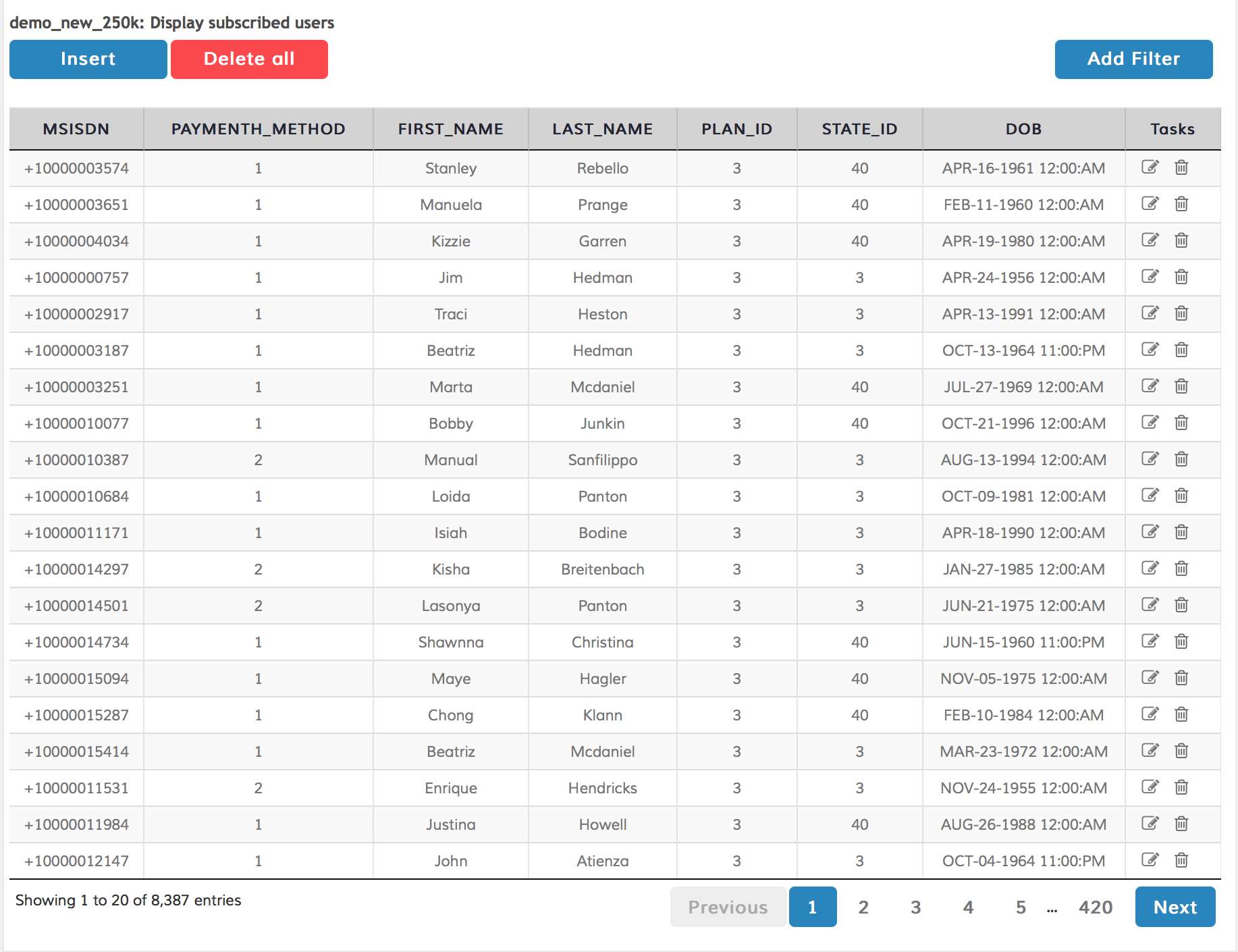Edit the Bobby Junkin record
The width and height of the screenshot is (1238, 952).
tap(1150, 423)
